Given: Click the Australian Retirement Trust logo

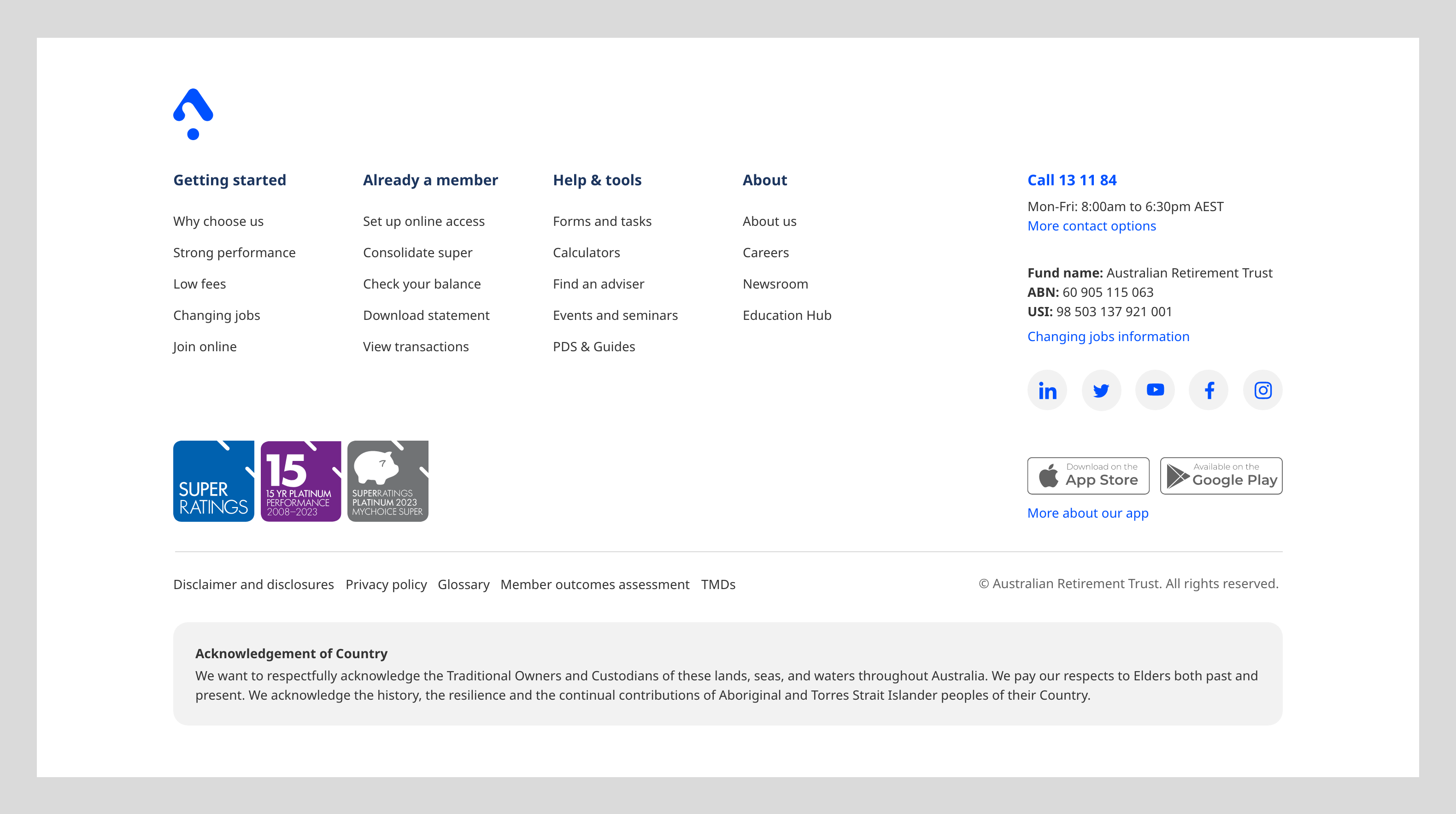Looking at the screenshot, I should [x=193, y=114].
